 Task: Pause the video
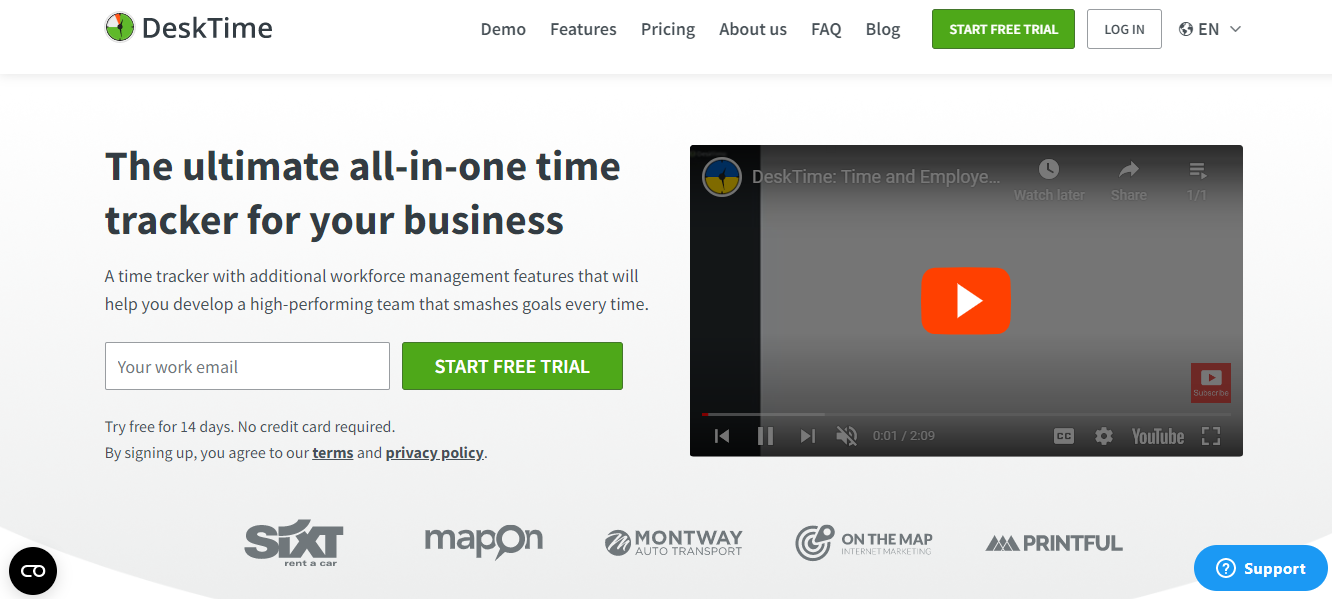765,436
